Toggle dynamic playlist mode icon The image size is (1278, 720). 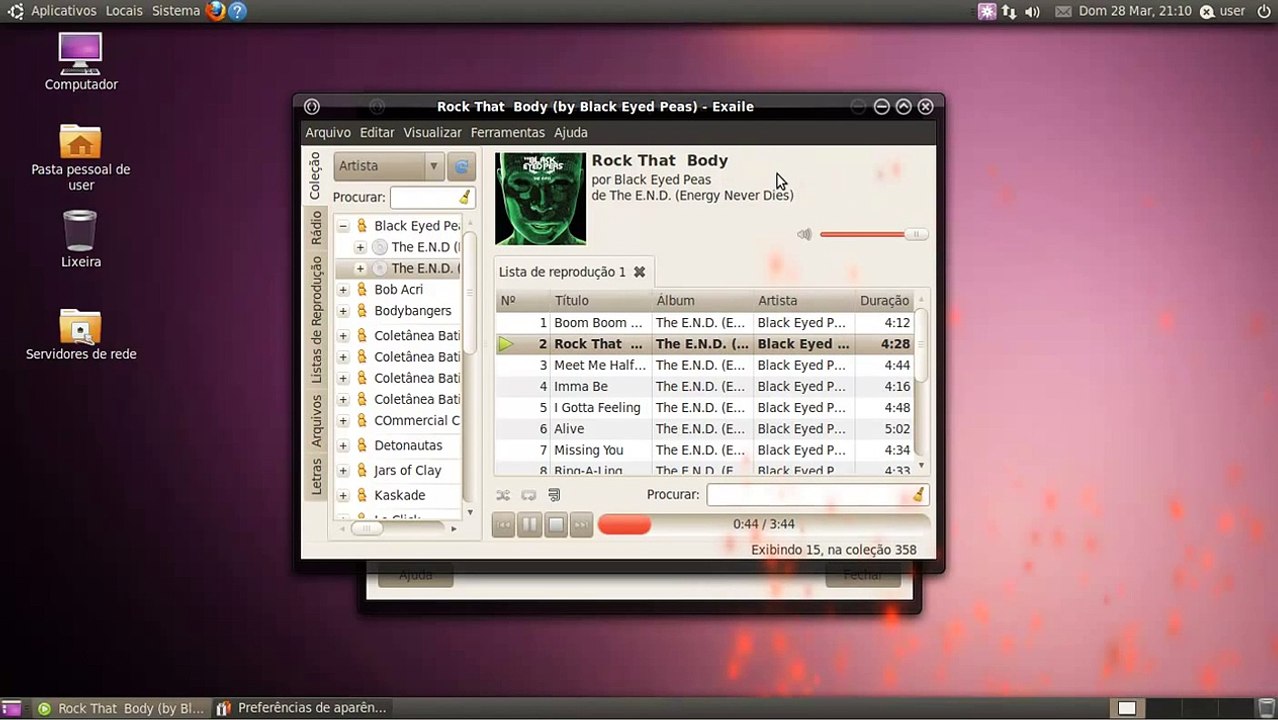(x=554, y=495)
